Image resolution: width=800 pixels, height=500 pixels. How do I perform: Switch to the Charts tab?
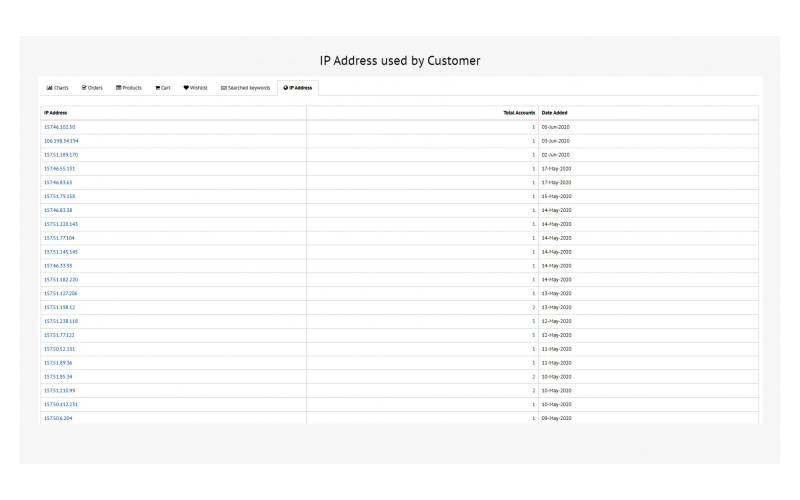click(57, 88)
